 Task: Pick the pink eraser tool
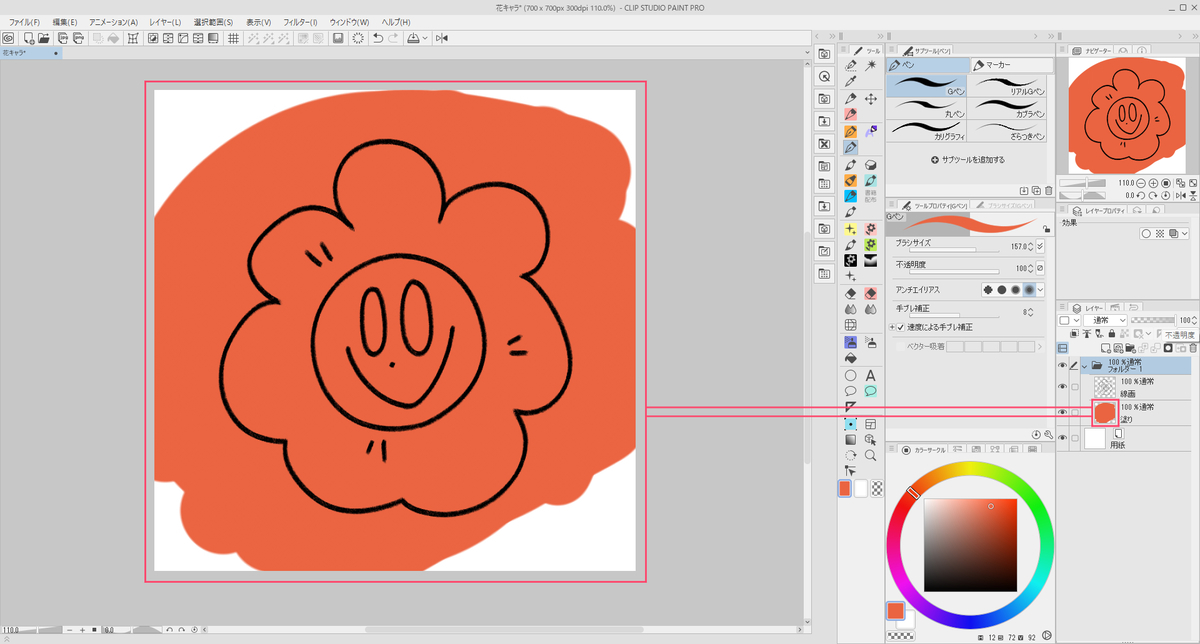click(871, 294)
